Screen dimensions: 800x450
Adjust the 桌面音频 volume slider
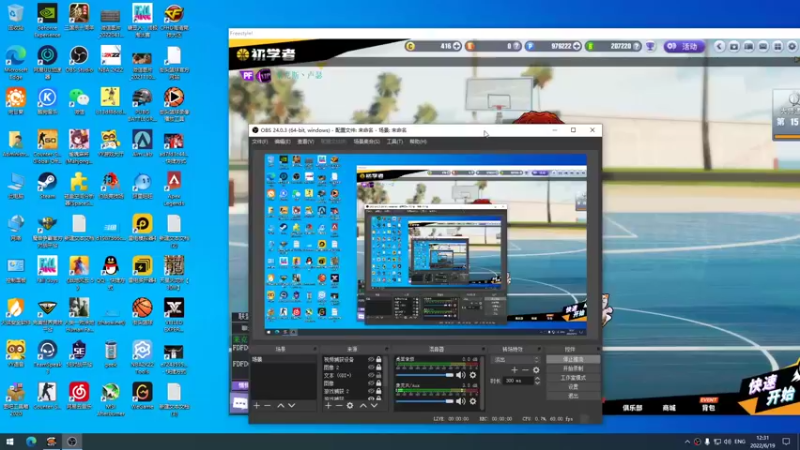point(424,375)
